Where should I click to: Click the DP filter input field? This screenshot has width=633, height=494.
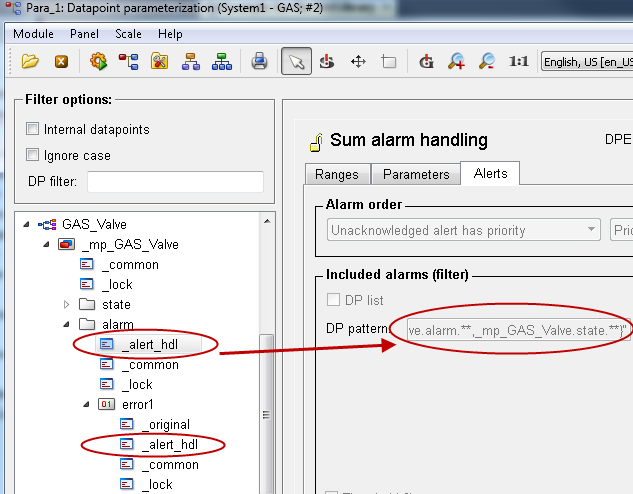[175, 182]
